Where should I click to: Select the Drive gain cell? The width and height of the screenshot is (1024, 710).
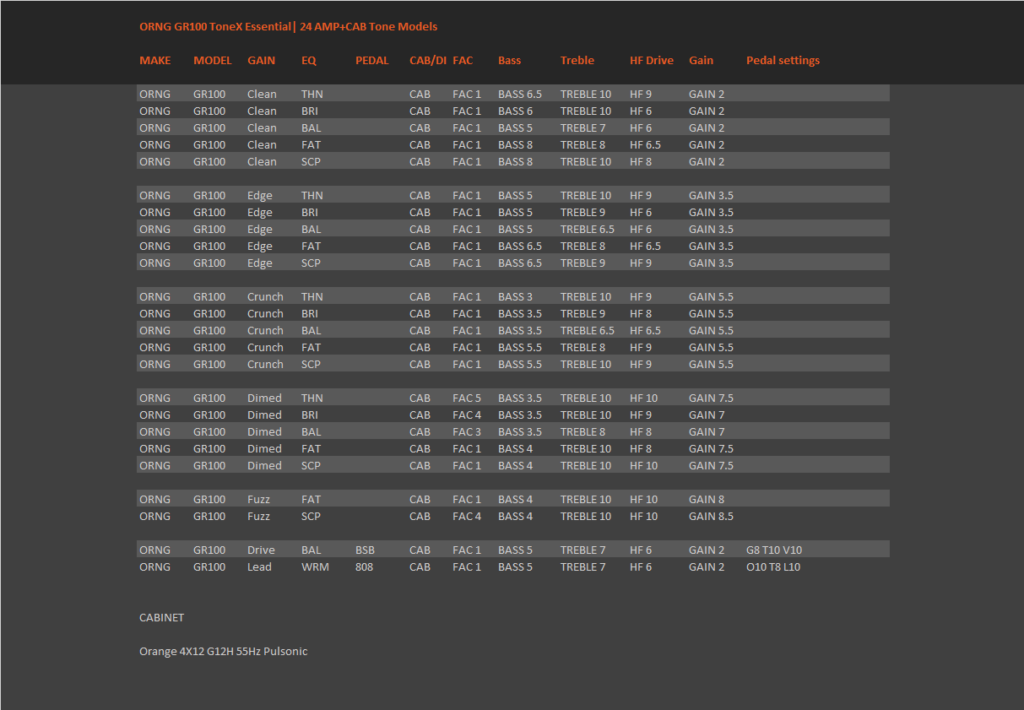pyautogui.click(x=261, y=551)
